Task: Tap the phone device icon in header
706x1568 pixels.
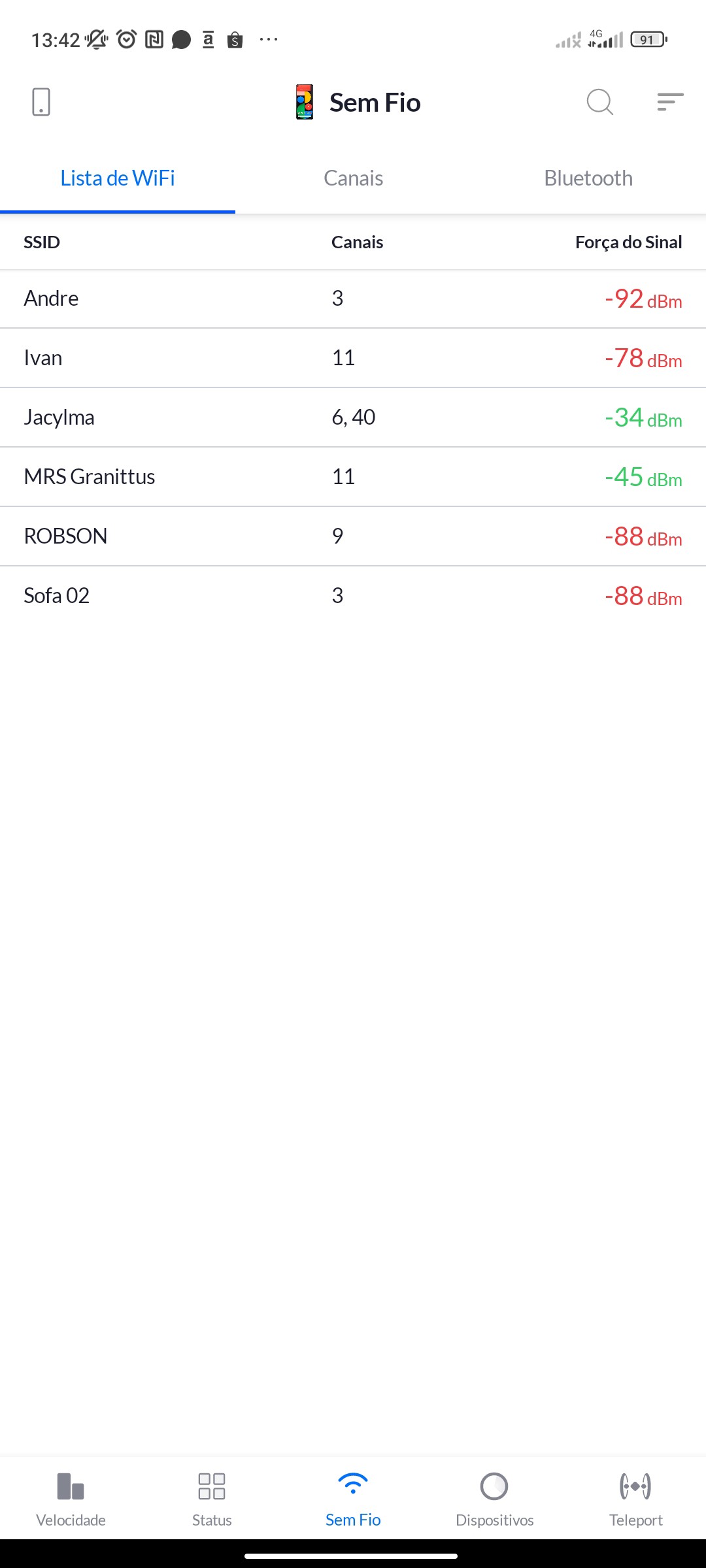Action: (x=41, y=102)
